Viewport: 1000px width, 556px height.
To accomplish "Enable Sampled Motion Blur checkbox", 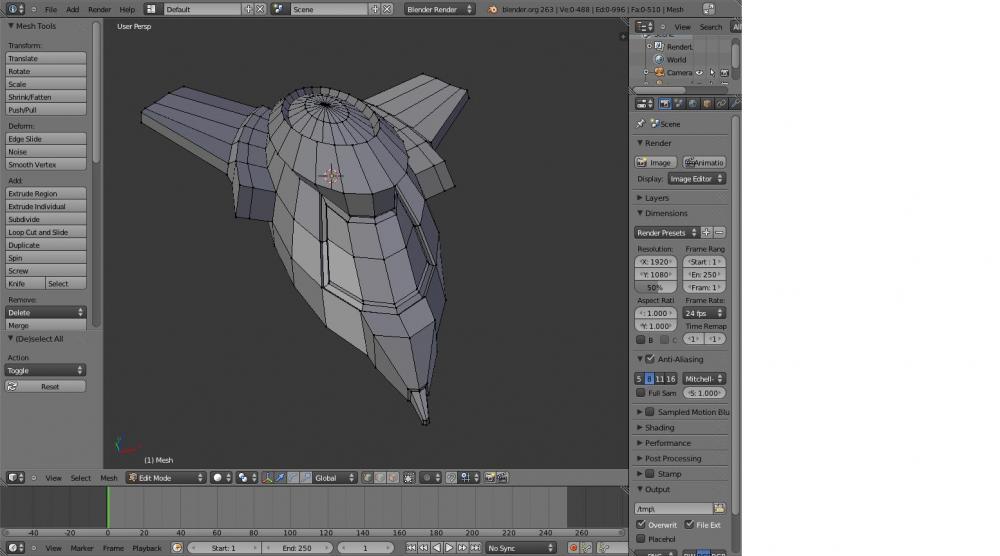I will point(650,412).
